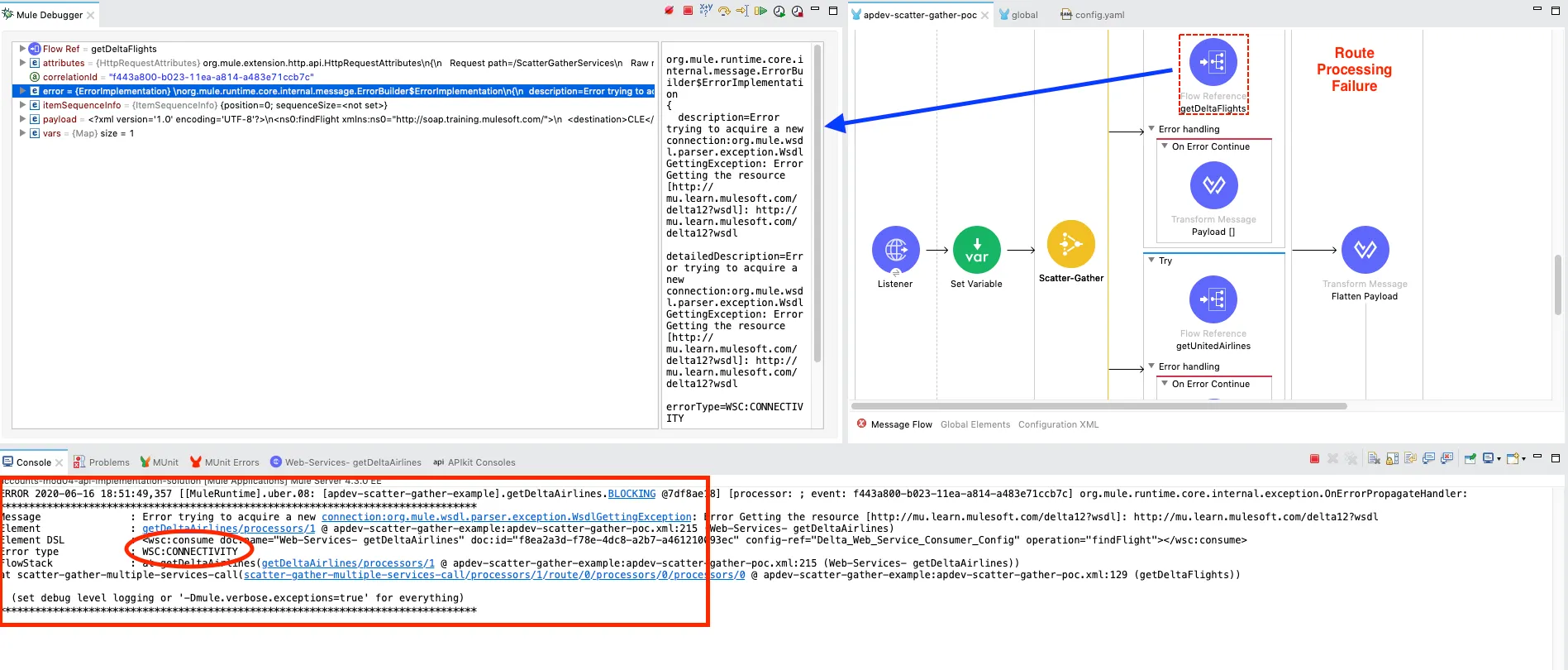Screen dimensions: 1568x670
Task: Open the config.yaml editor tab
Action: [1093, 15]
